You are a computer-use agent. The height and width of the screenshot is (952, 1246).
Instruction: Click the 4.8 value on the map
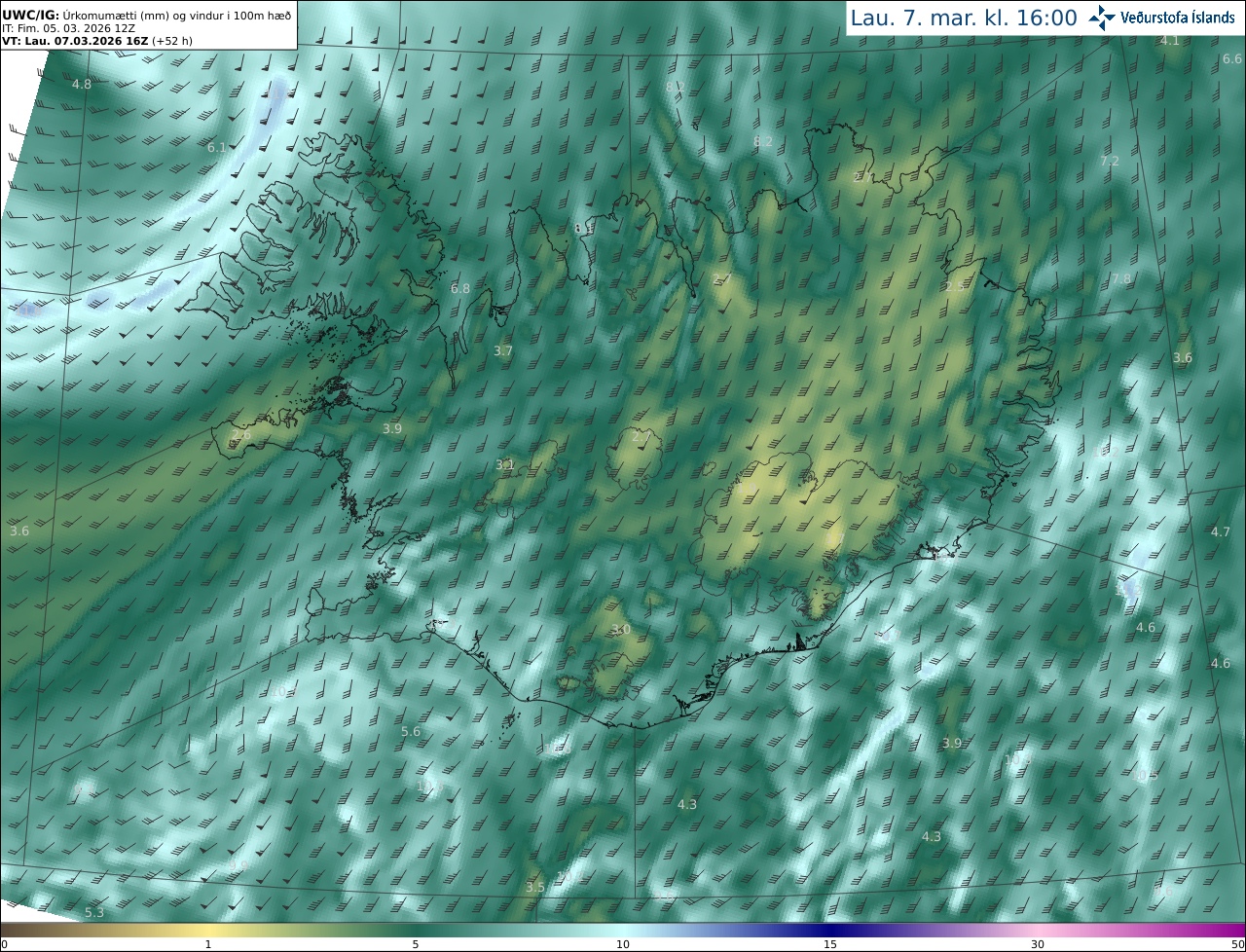click(x=82, y=84)
